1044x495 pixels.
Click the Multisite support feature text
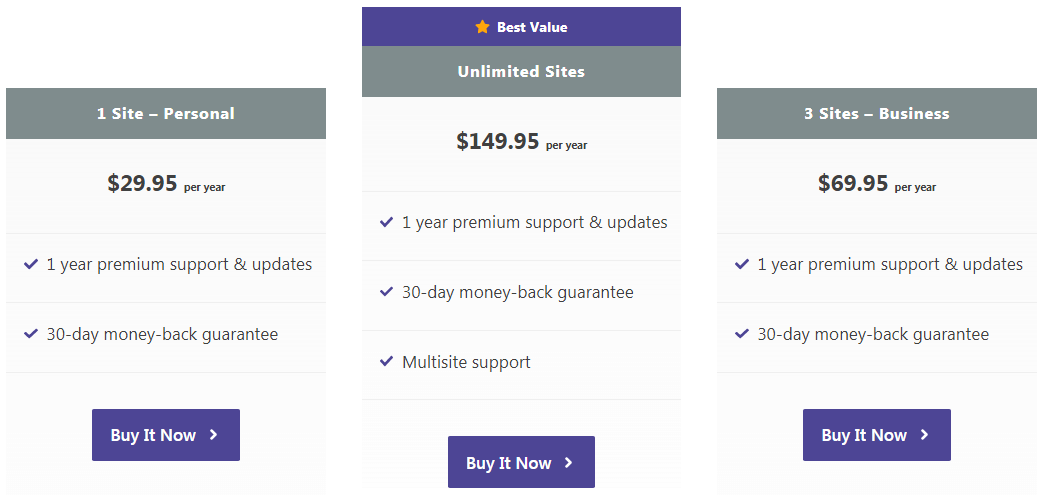pos(466,362)
